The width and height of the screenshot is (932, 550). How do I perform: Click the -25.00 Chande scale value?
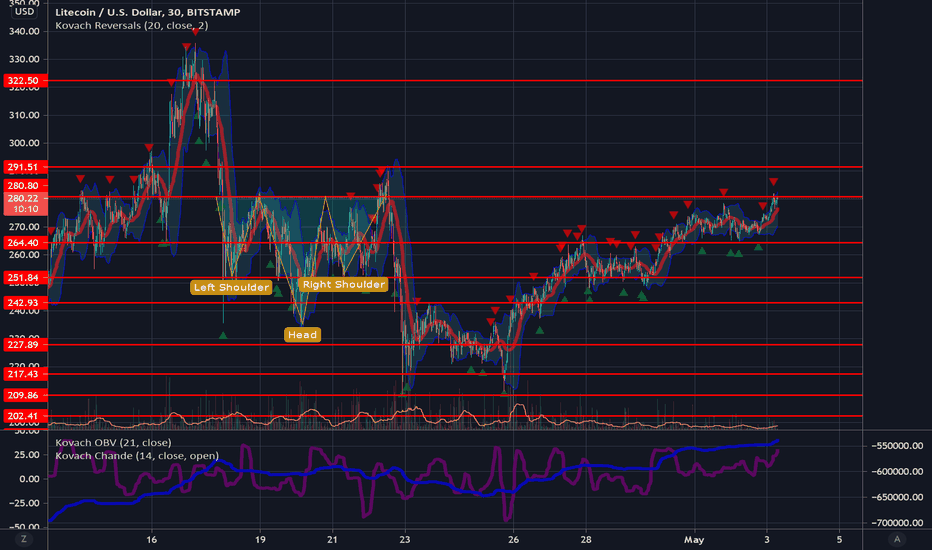point(24,503)
